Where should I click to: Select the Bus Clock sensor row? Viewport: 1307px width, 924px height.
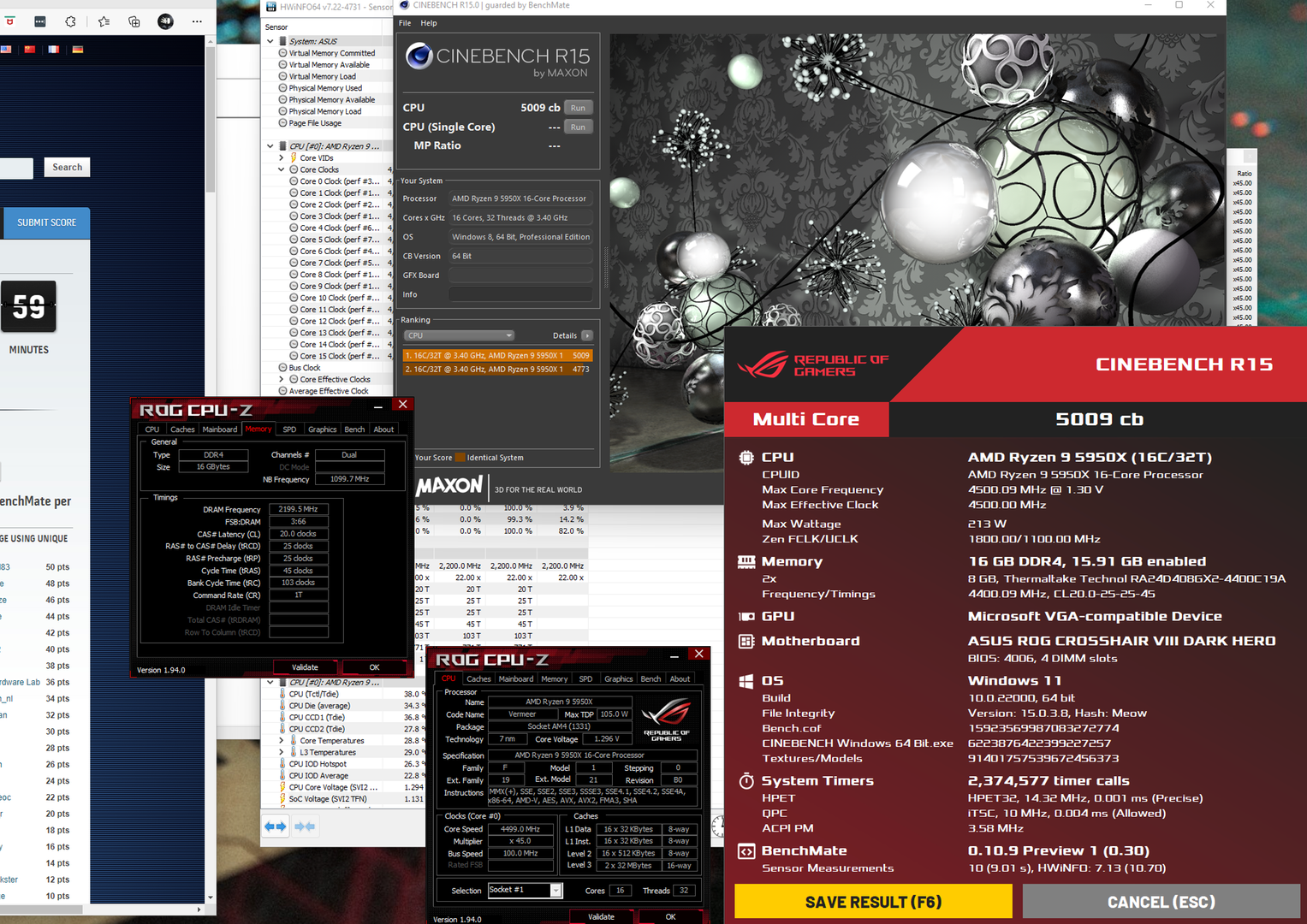pos(305,368)
